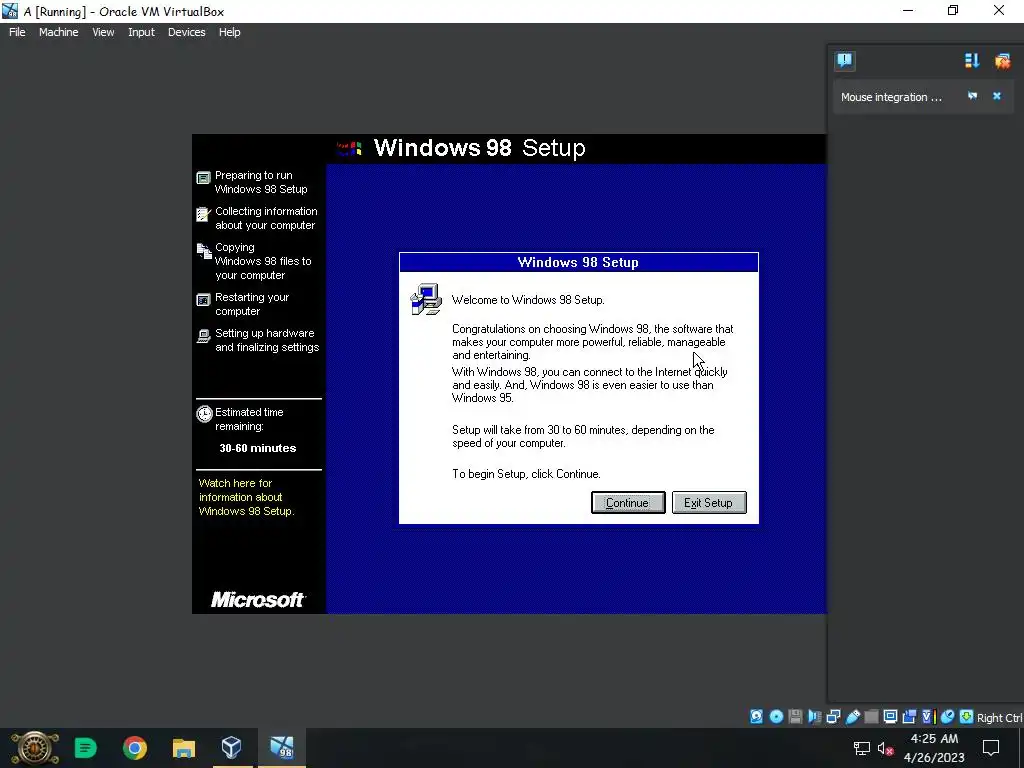Open File Explorer from the taskbar
Screen dimensions: 1024x768
tap(184, 748)
